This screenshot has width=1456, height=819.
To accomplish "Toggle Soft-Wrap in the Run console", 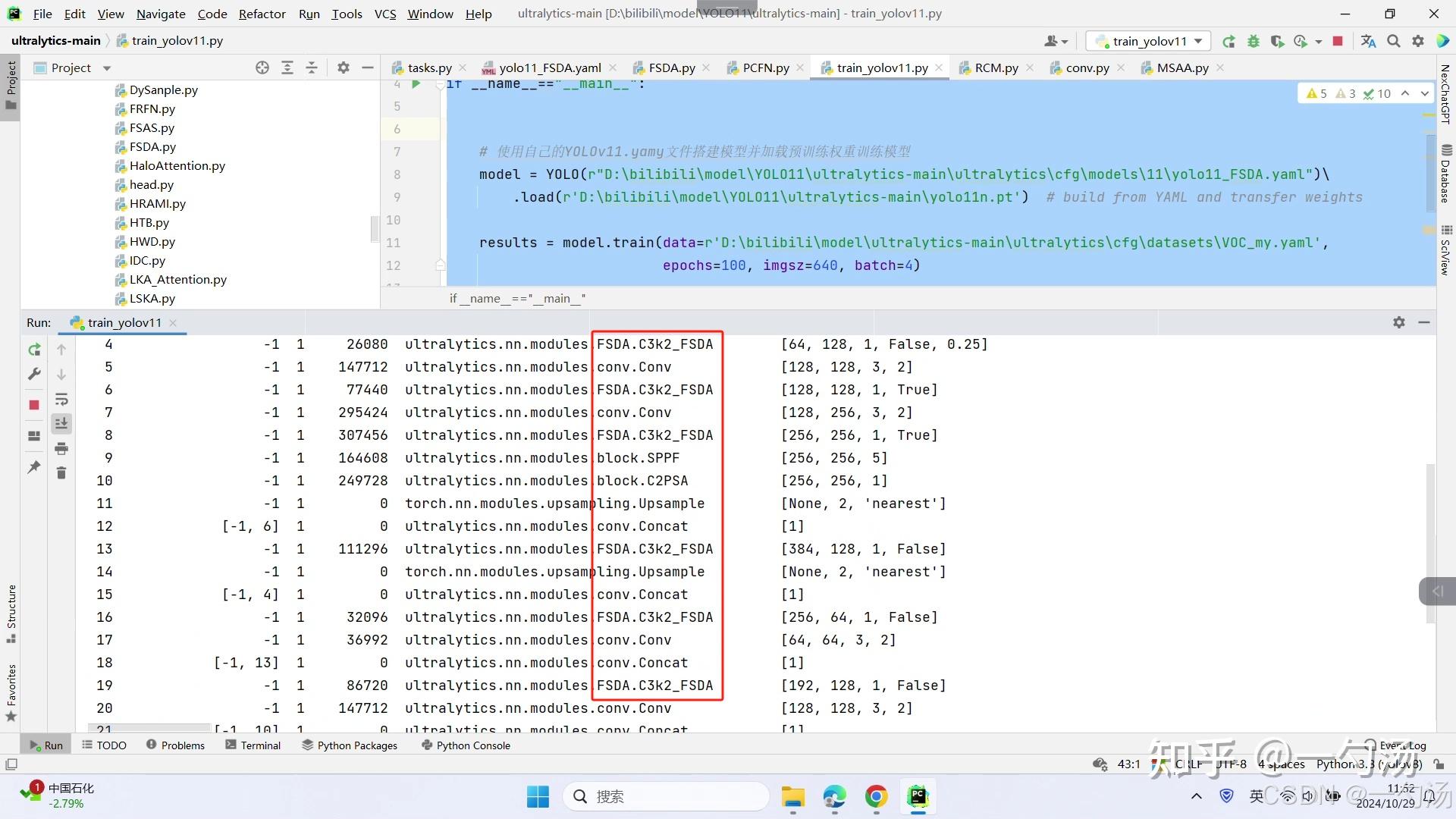I will point(61,400).
